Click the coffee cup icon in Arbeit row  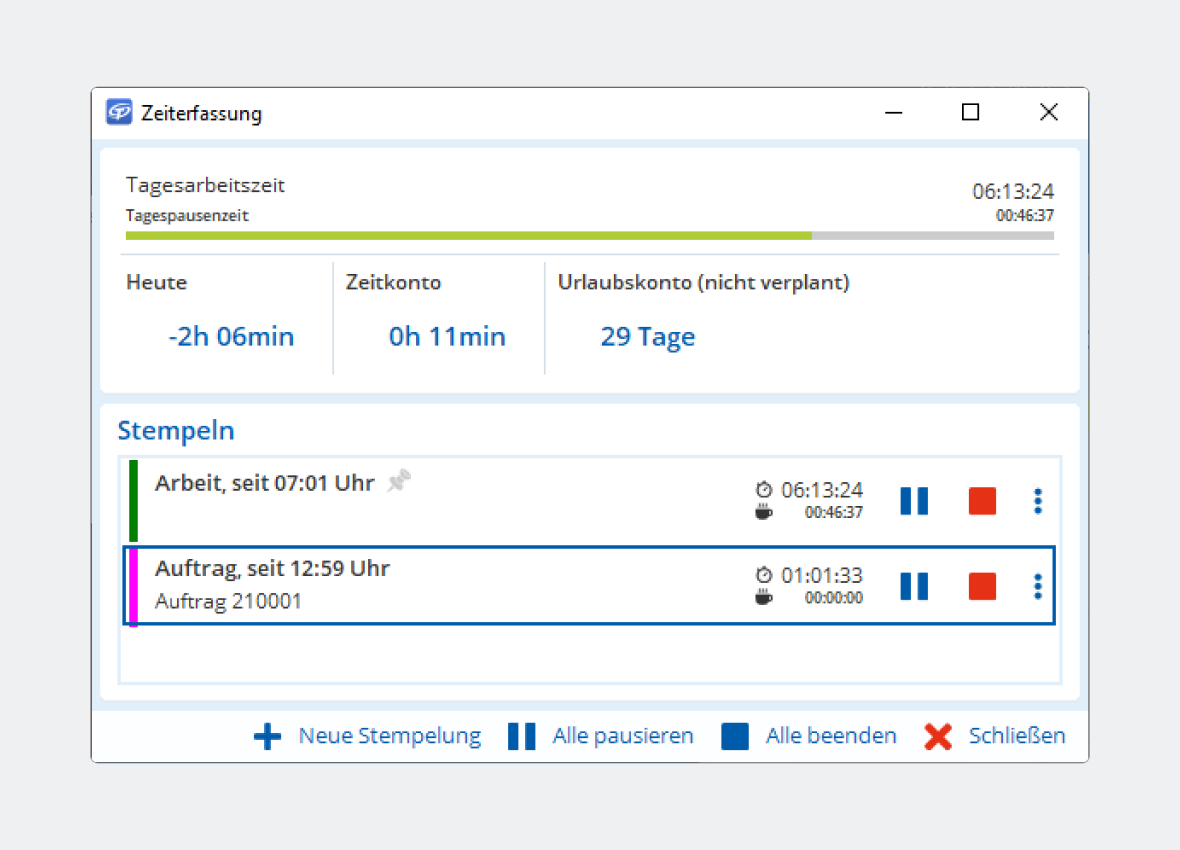(x=764, y=512)
